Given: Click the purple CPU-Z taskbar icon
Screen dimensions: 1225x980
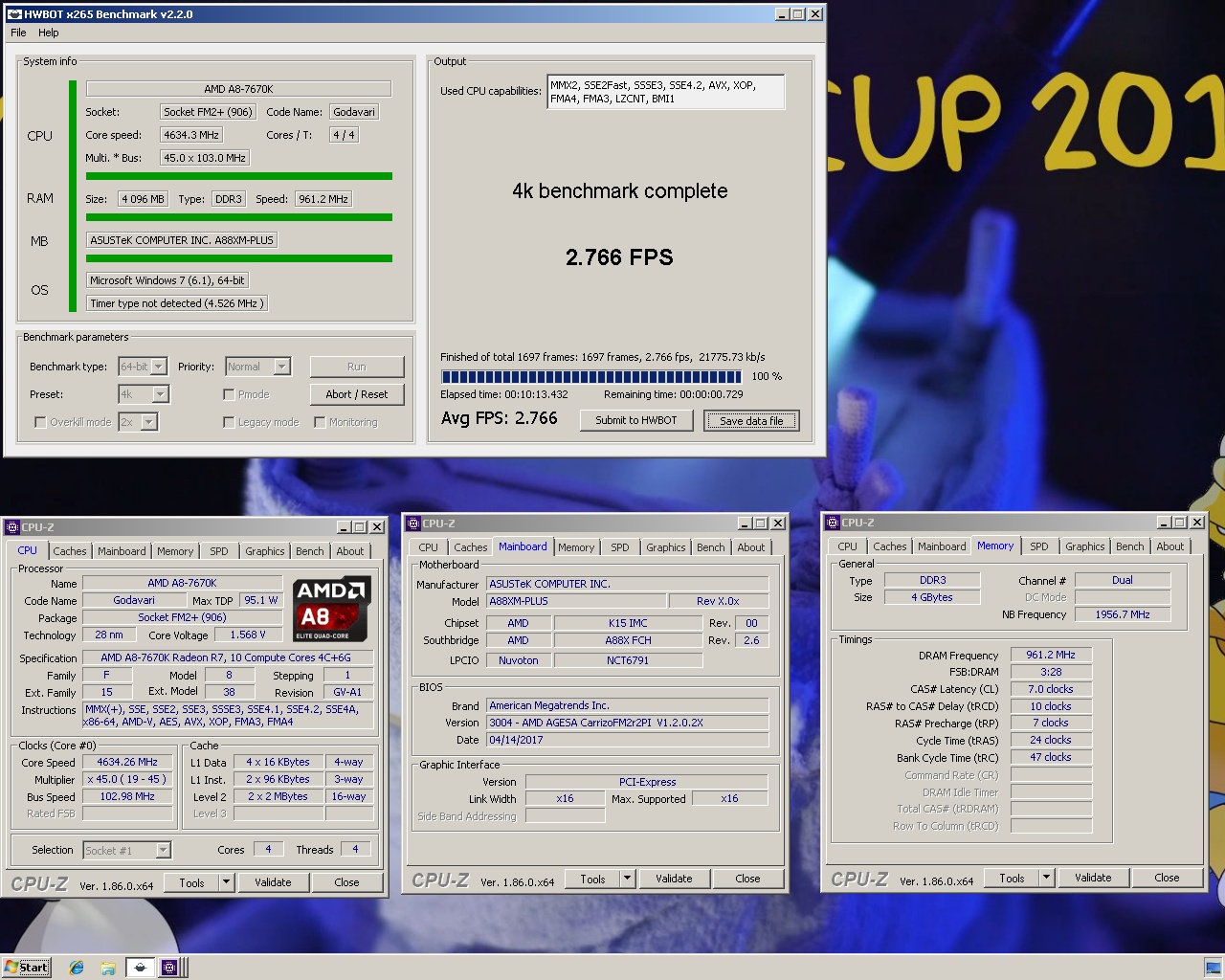Looking at the screenshot, I should pyautogui.click(x=169, y=968).
